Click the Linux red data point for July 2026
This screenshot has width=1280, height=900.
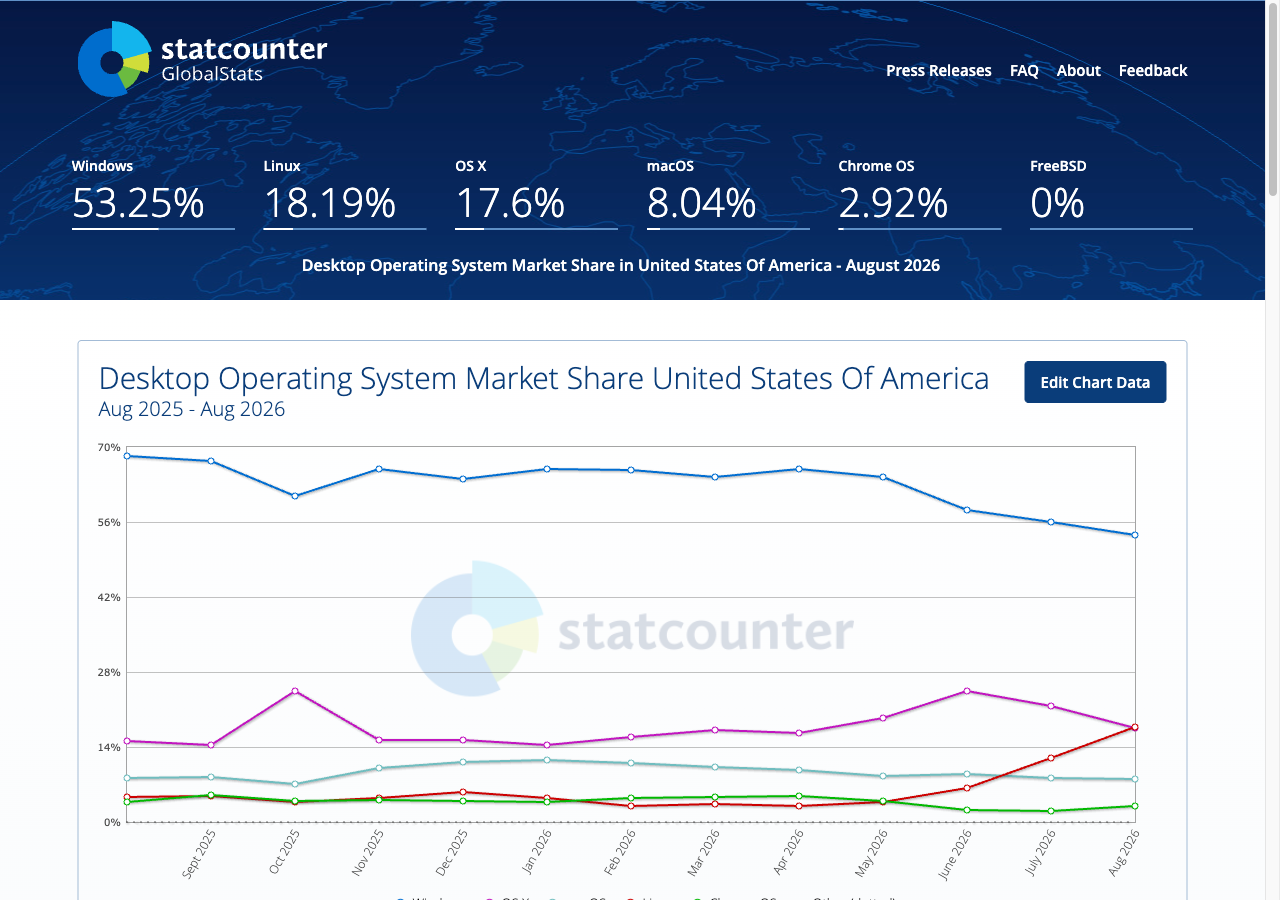(1051, 758)
